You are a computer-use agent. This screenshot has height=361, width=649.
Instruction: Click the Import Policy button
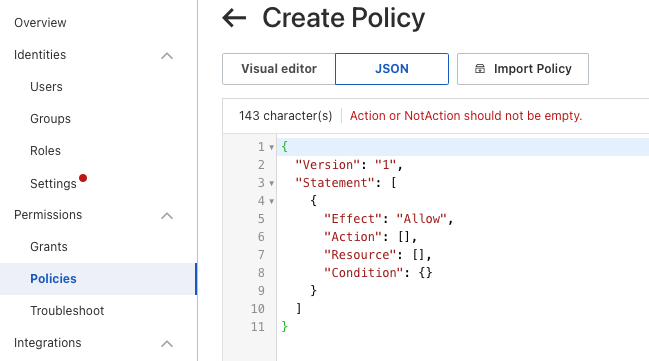pos(523,69)
